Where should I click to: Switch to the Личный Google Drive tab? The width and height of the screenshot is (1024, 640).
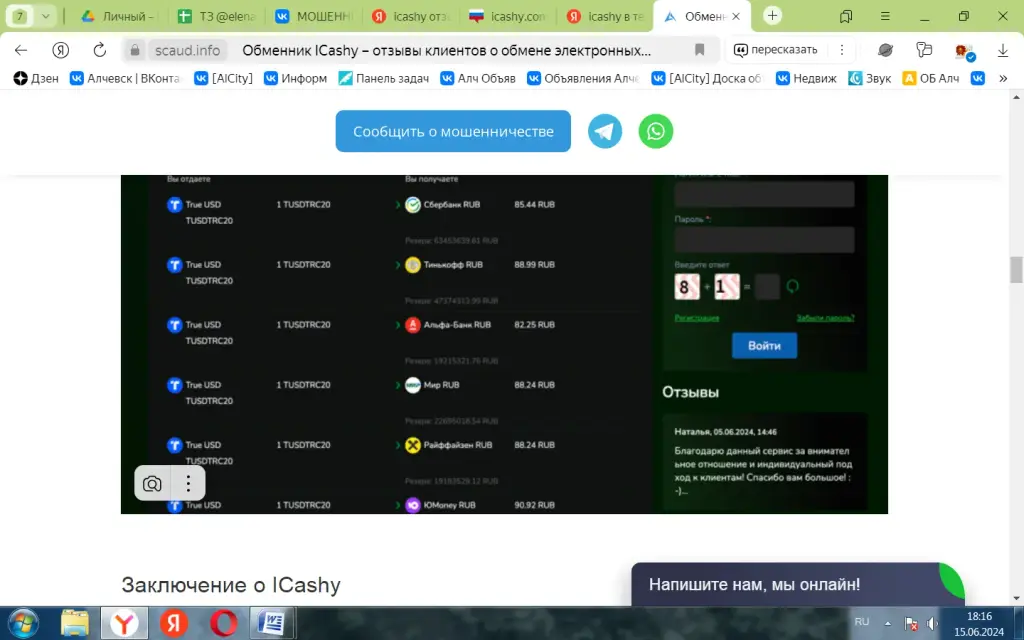click(x=118, y=16)
